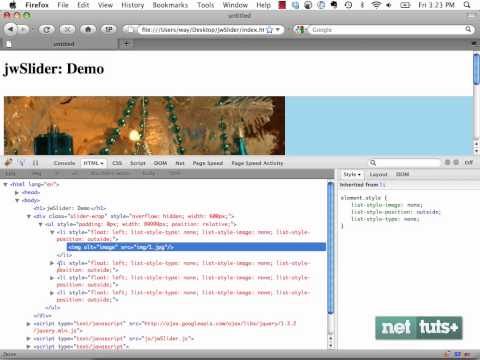This screenshot has height=360, width=480.
Task: Collapse the body node
Action: [17, 200]
